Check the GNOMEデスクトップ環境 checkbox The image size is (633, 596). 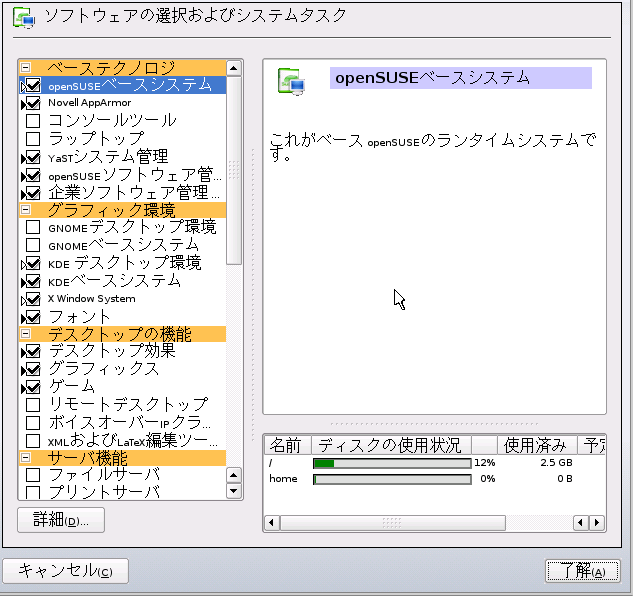(x=33, y=227)
